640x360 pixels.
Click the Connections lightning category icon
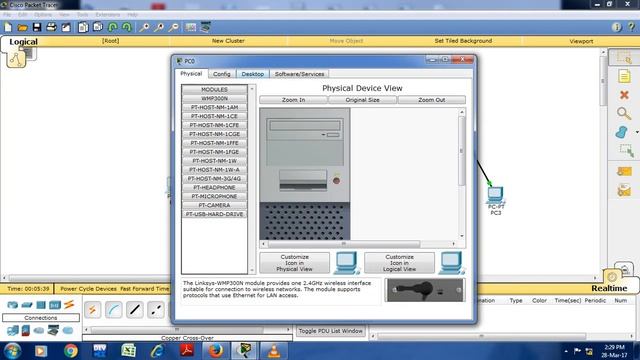tap(69, 304)
